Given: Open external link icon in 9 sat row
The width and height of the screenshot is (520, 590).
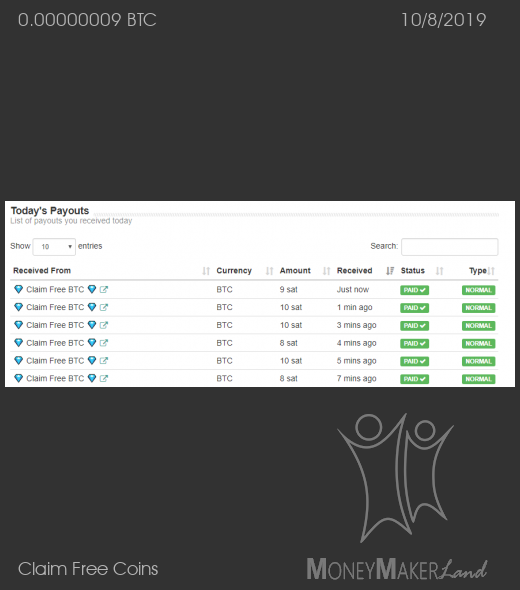Looking at the screenshot, I should (104, 289).
